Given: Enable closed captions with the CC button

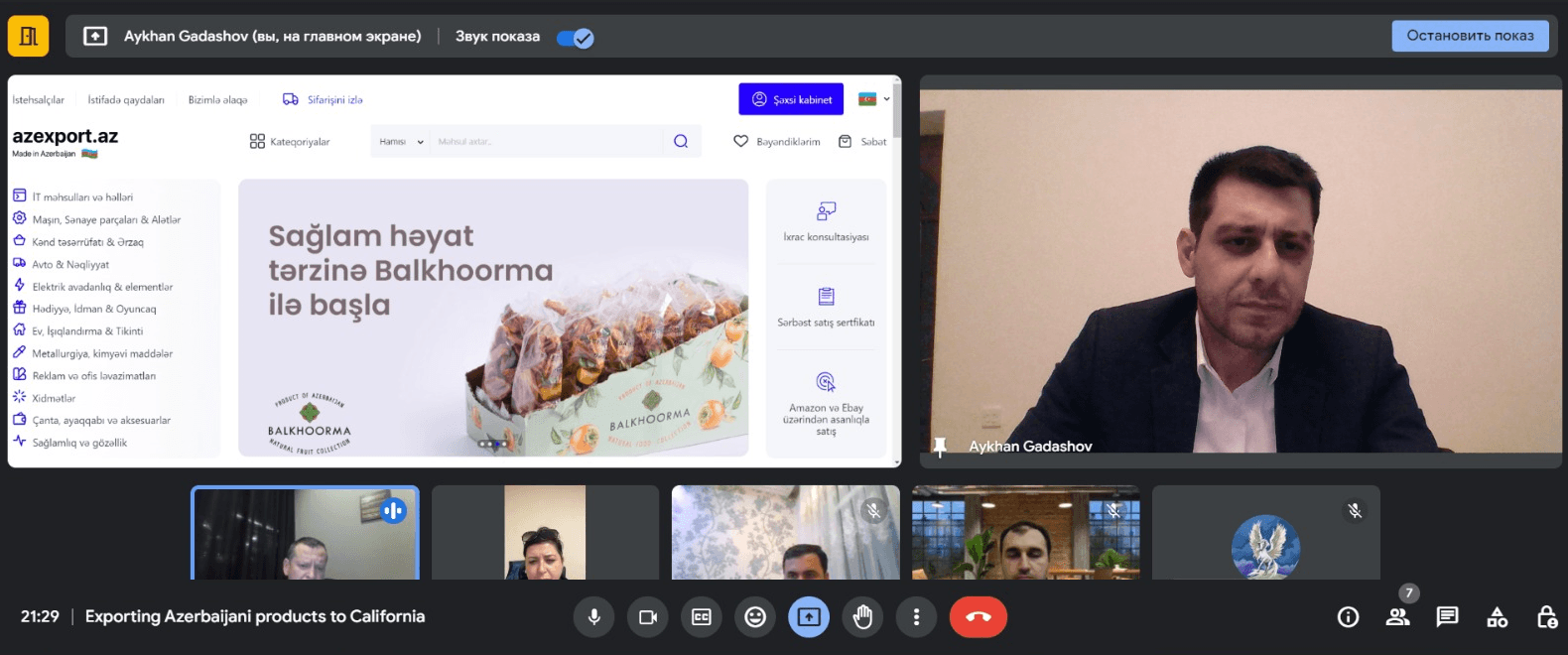Looking at the screenshot, I should [x=702, y=617].
